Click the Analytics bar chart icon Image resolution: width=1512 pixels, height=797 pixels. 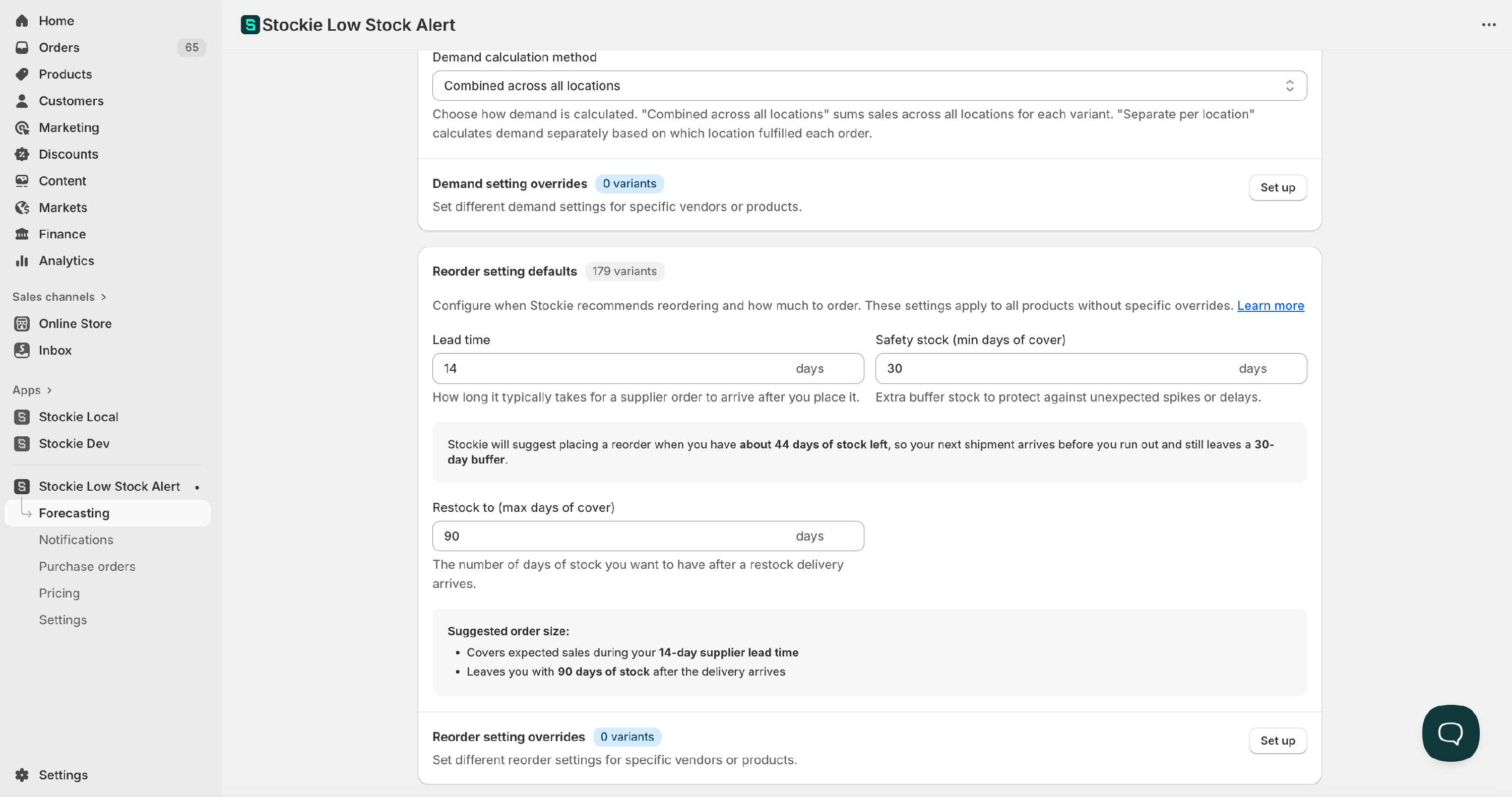[x=22, y=260]
